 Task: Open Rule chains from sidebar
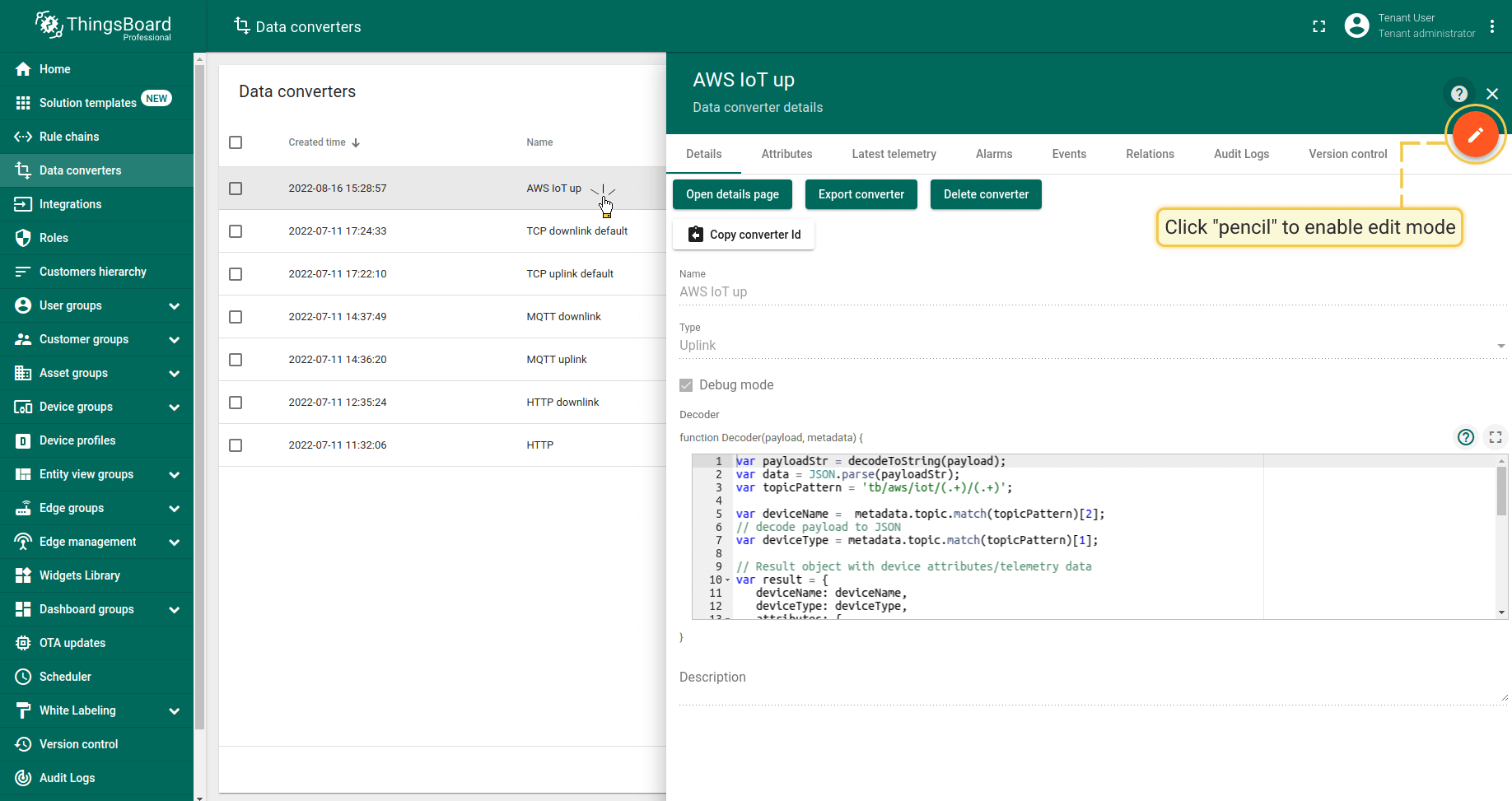[69, 137]
